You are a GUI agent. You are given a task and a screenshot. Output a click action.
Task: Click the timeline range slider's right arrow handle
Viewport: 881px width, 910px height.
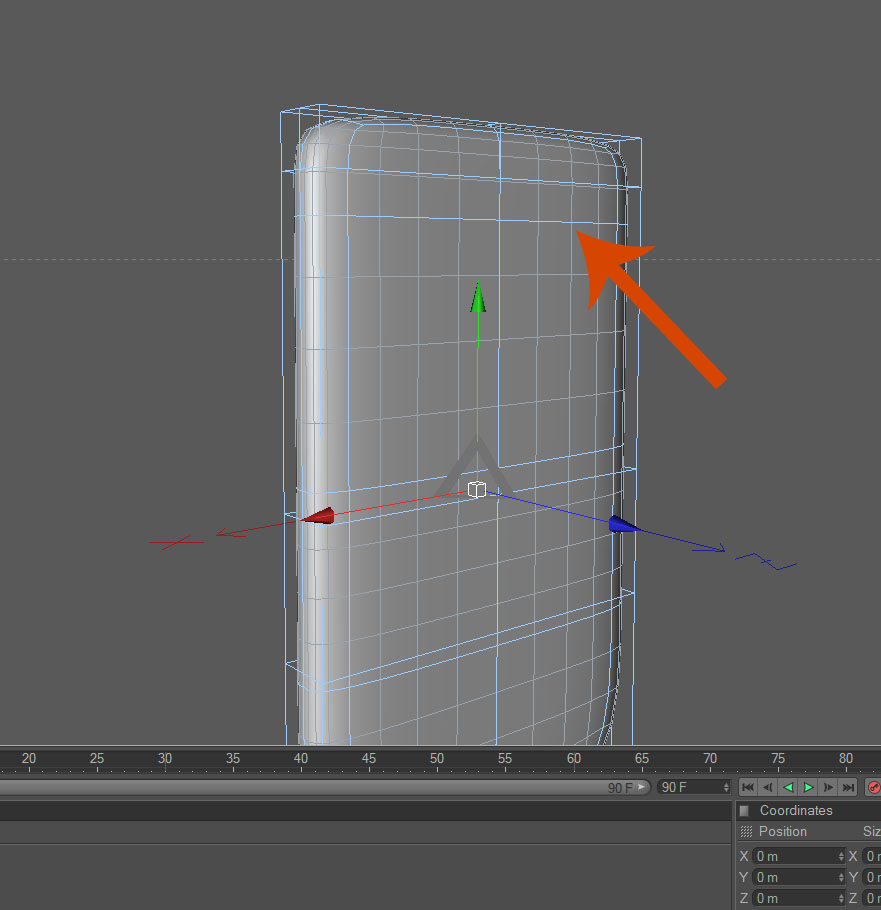(x=641, y=787)
